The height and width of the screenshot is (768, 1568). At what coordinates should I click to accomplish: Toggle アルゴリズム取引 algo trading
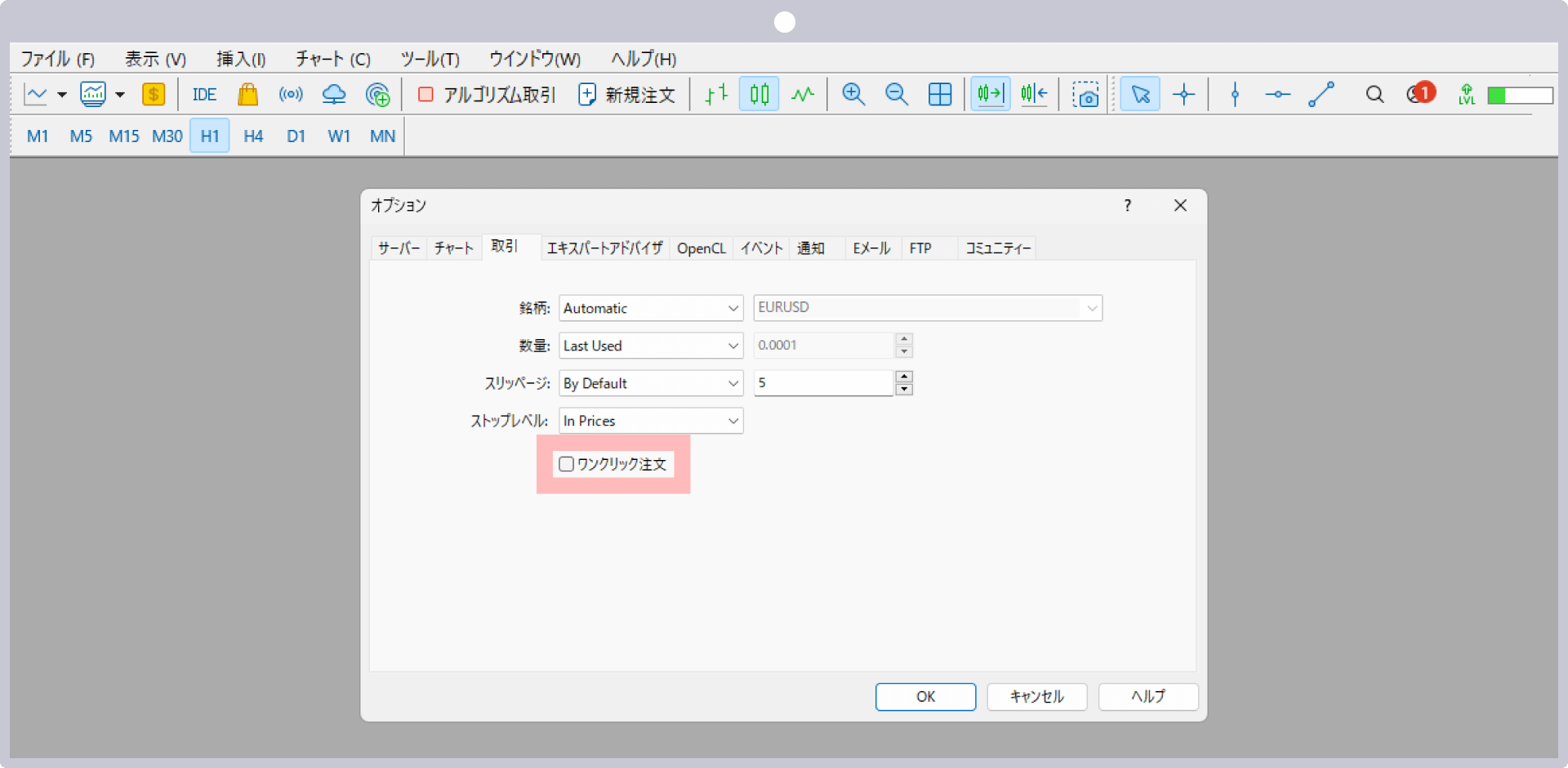coord(487,95)
